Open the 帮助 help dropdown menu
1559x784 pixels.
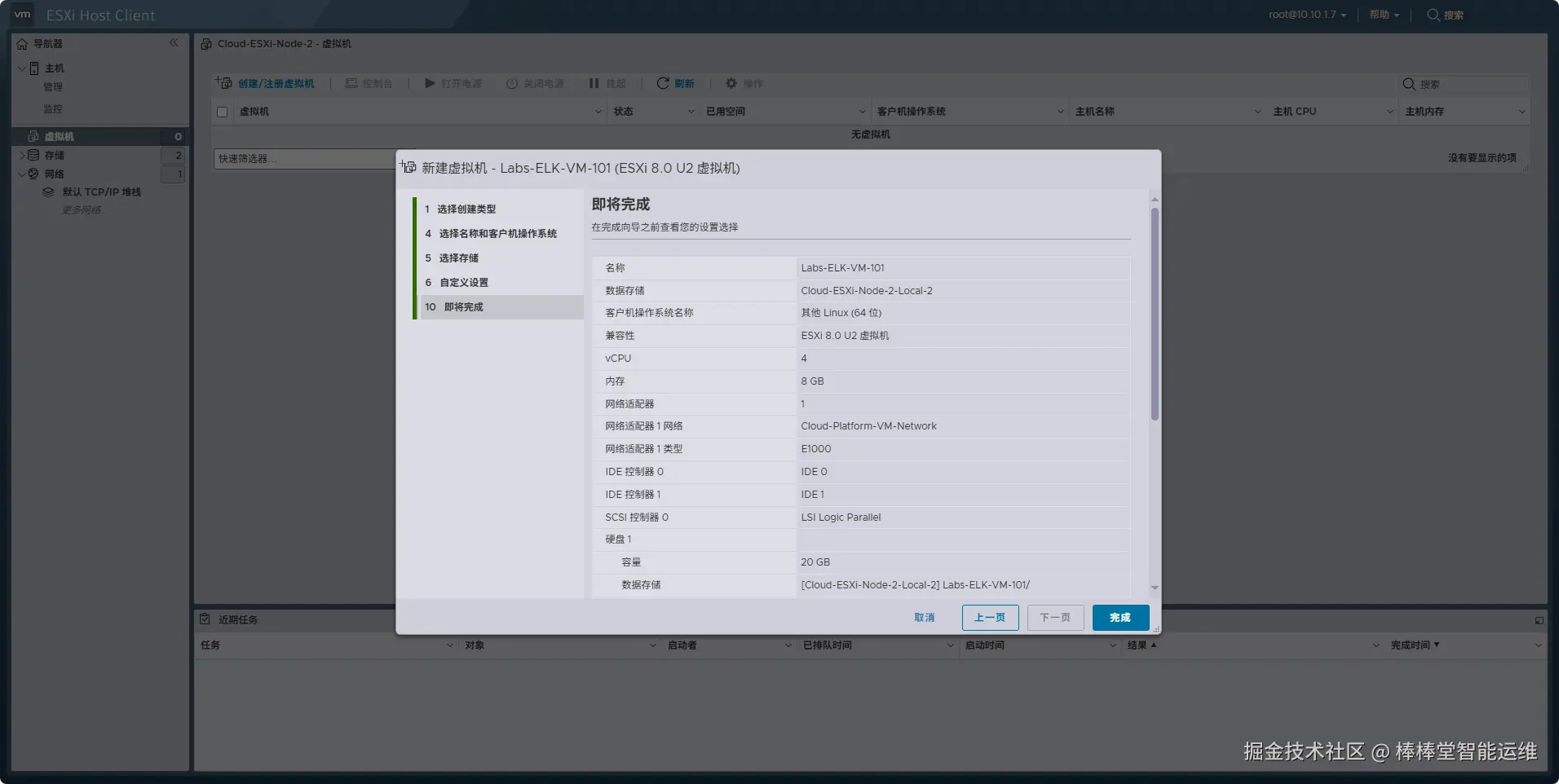(1384, 15)
